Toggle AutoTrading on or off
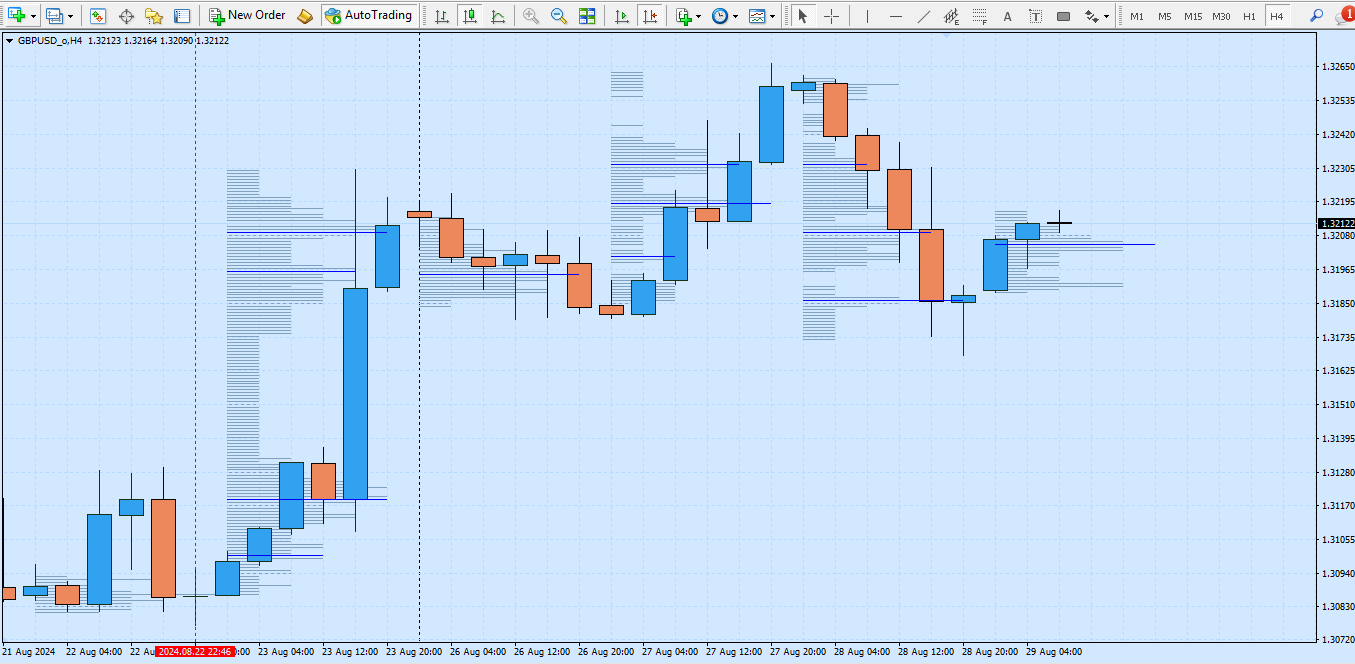The width and height of the screenshot is (1355, 664). (368, 16)
